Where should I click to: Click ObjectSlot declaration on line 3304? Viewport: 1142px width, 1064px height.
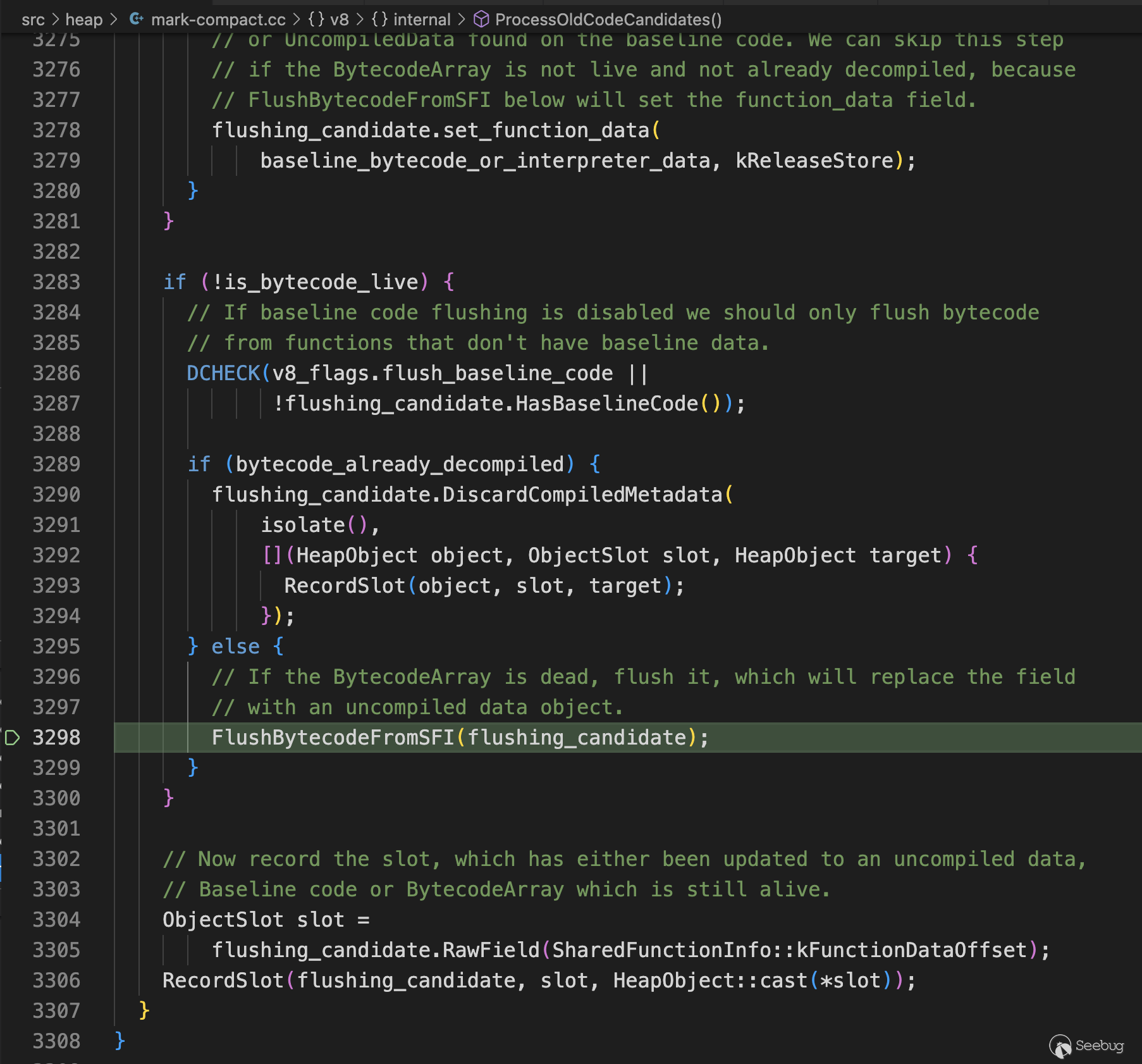[223, 920]
